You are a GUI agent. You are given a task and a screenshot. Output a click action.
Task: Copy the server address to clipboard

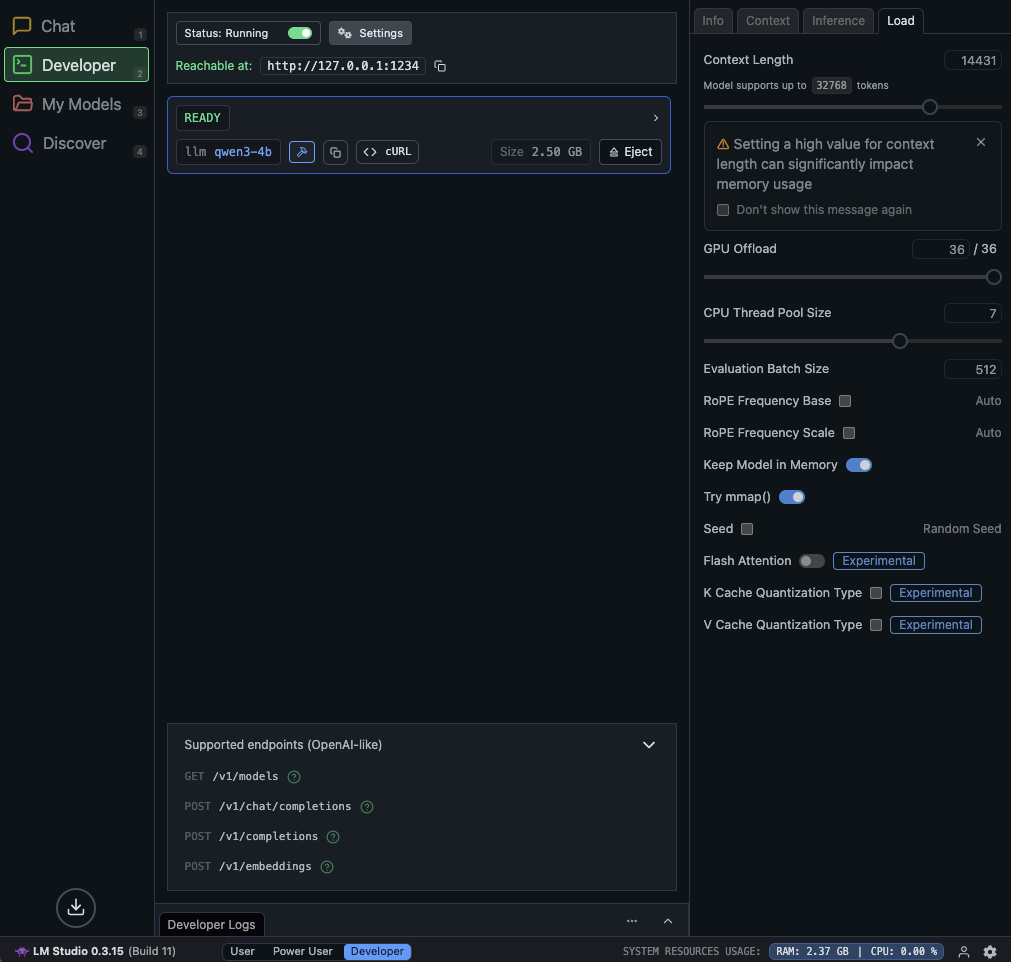440,66
